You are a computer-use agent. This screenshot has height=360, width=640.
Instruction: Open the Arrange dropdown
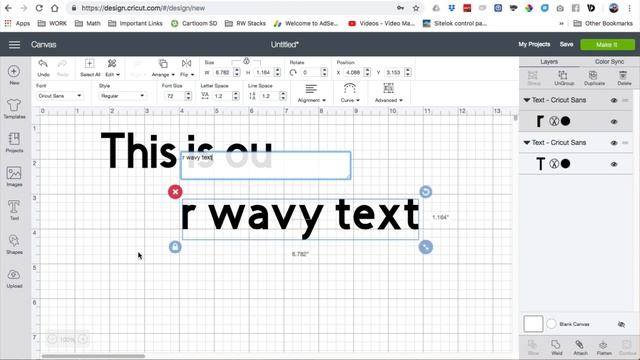[x=163, y=68]
